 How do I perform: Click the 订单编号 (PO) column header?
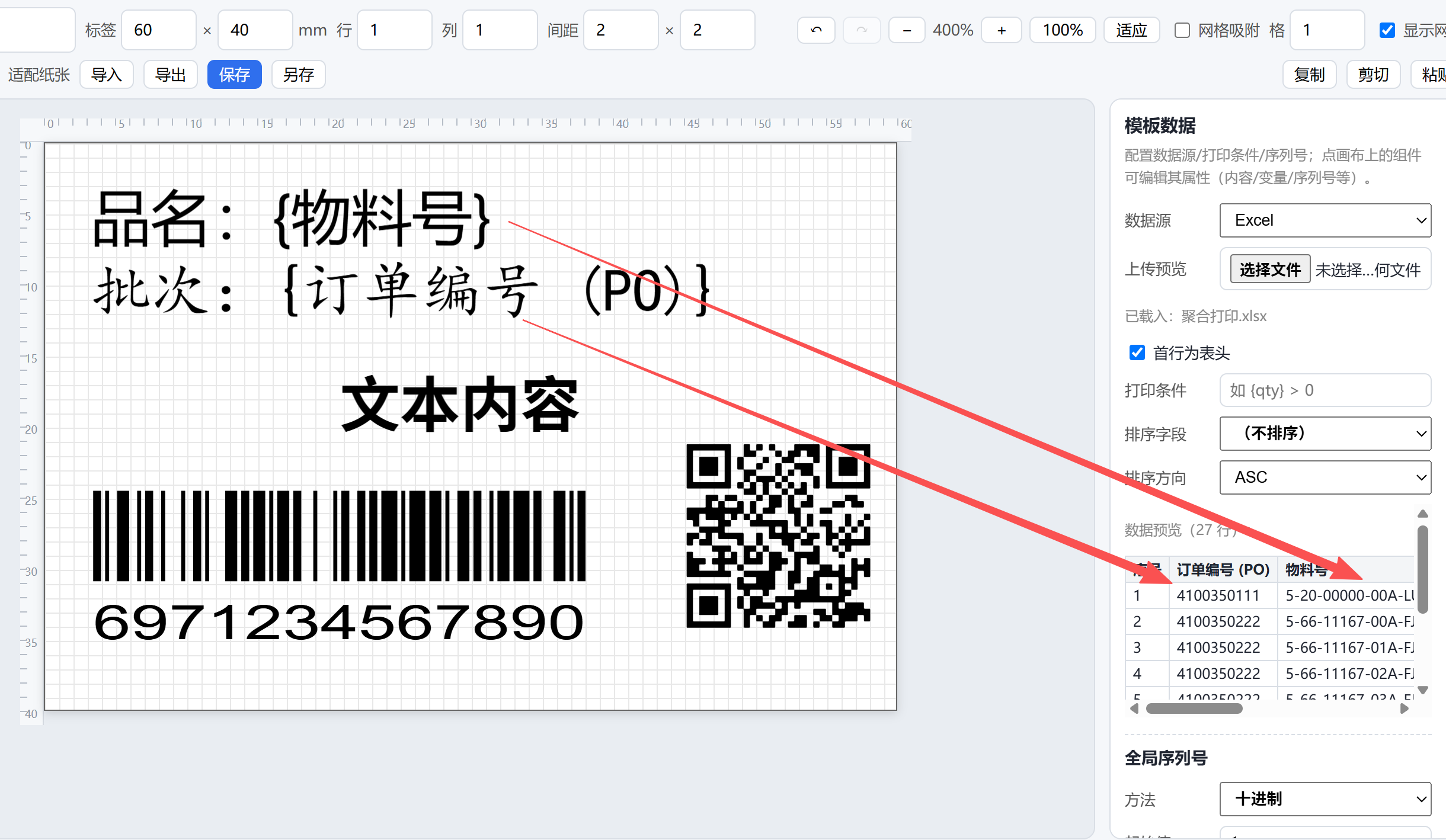(x=1223, y=570)
